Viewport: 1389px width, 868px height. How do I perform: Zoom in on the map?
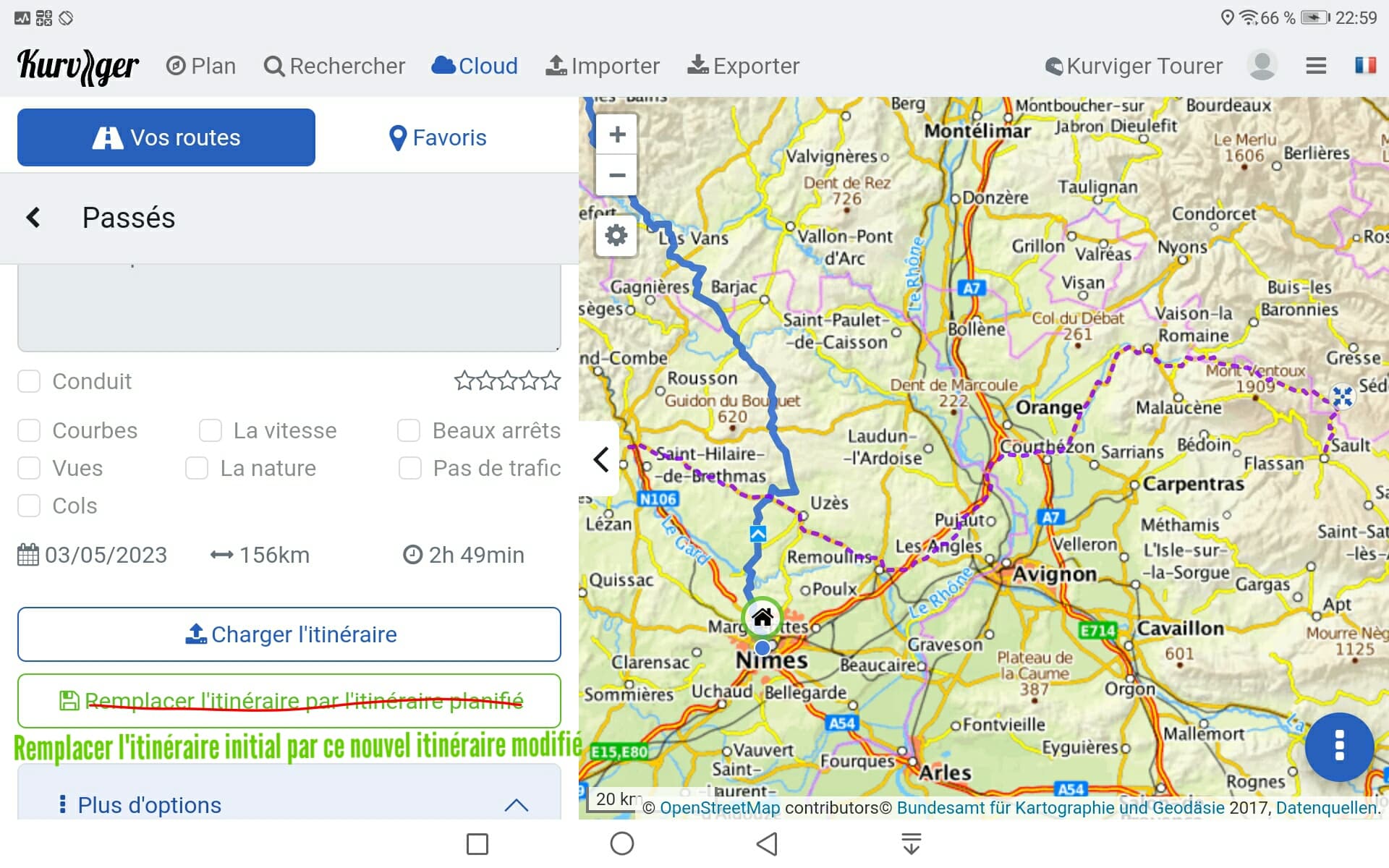[x=617, y=134]
